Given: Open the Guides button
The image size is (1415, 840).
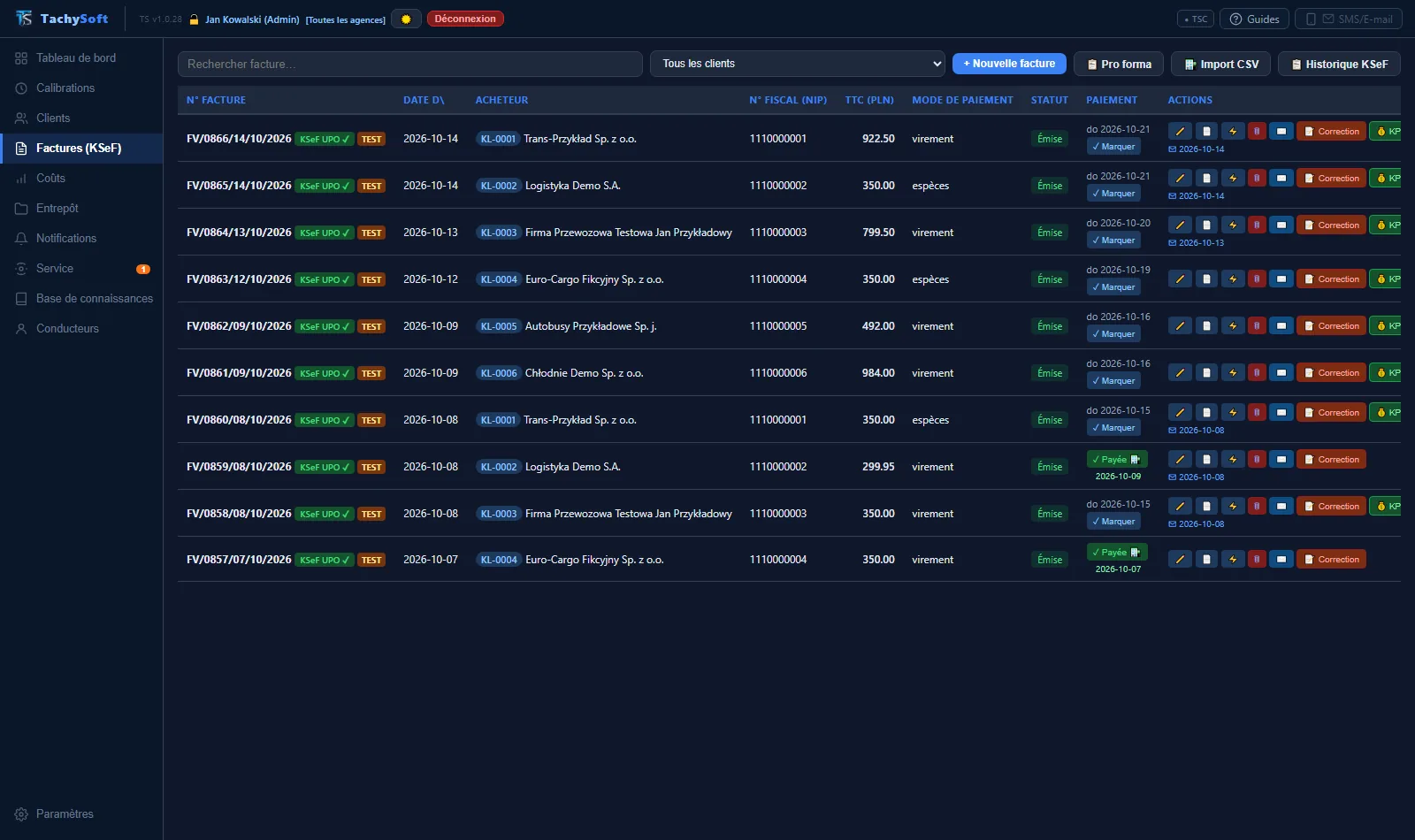Looking at the screenshot, I should point(1254,19).
